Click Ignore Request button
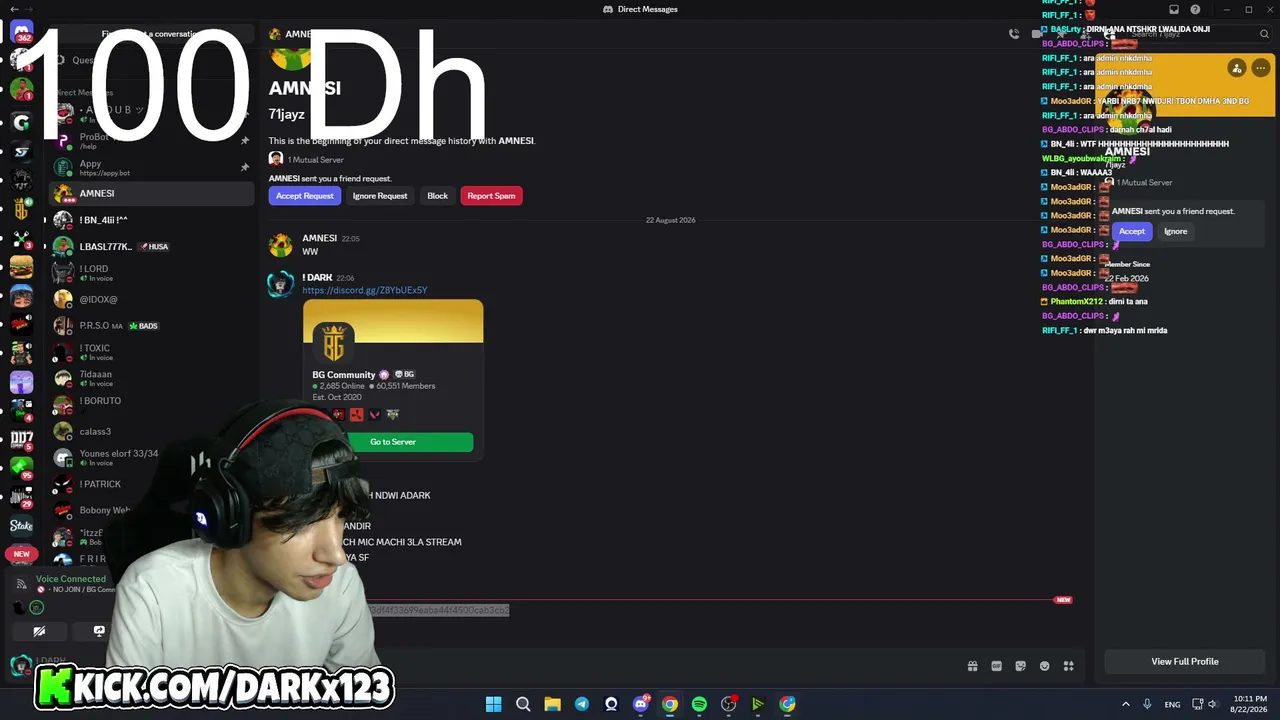1280x720 pixels. (380, 196)
